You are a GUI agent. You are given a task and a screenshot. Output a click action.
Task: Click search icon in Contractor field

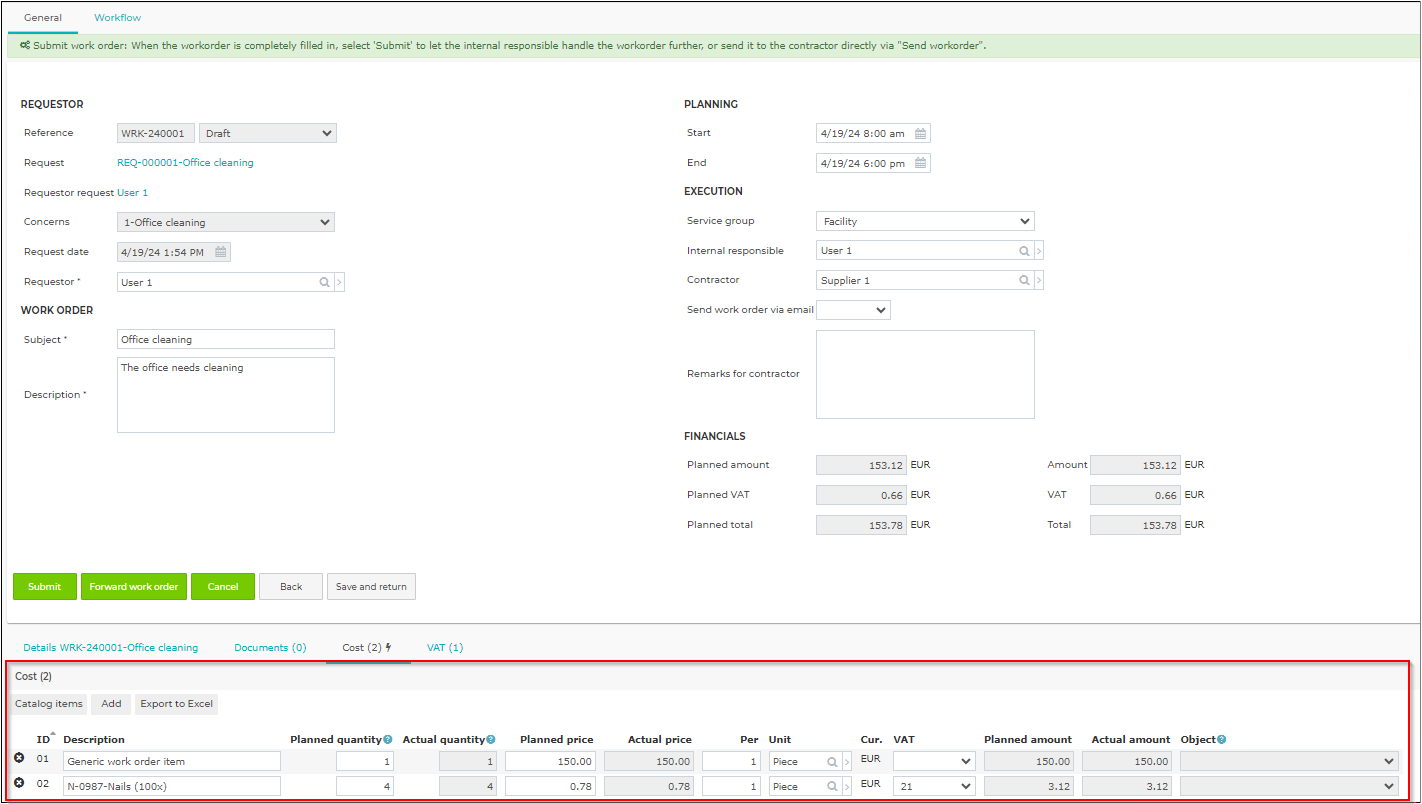tap(1024, 281)
